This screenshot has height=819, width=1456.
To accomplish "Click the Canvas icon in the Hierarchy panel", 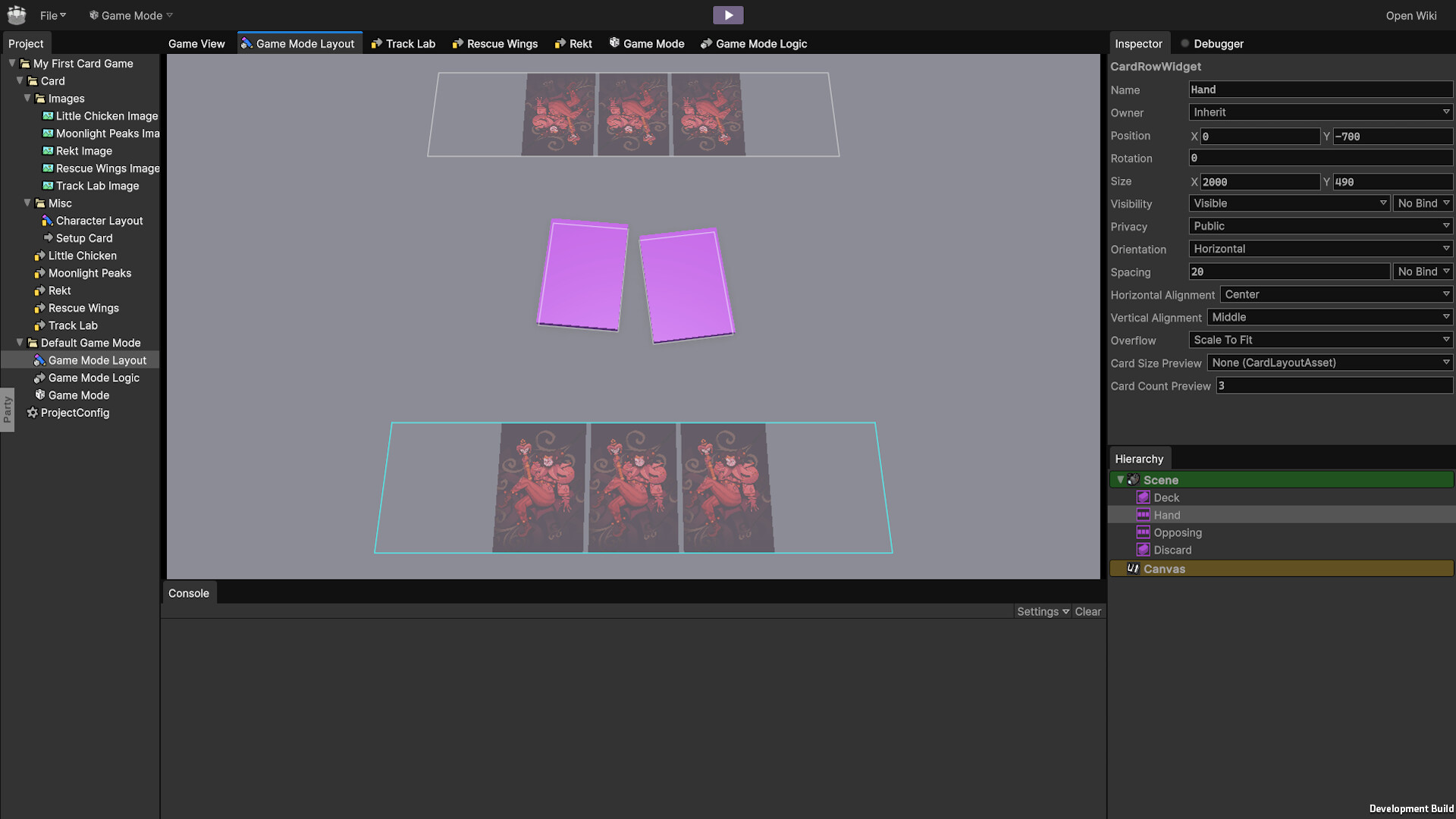I will point(1134,569).
